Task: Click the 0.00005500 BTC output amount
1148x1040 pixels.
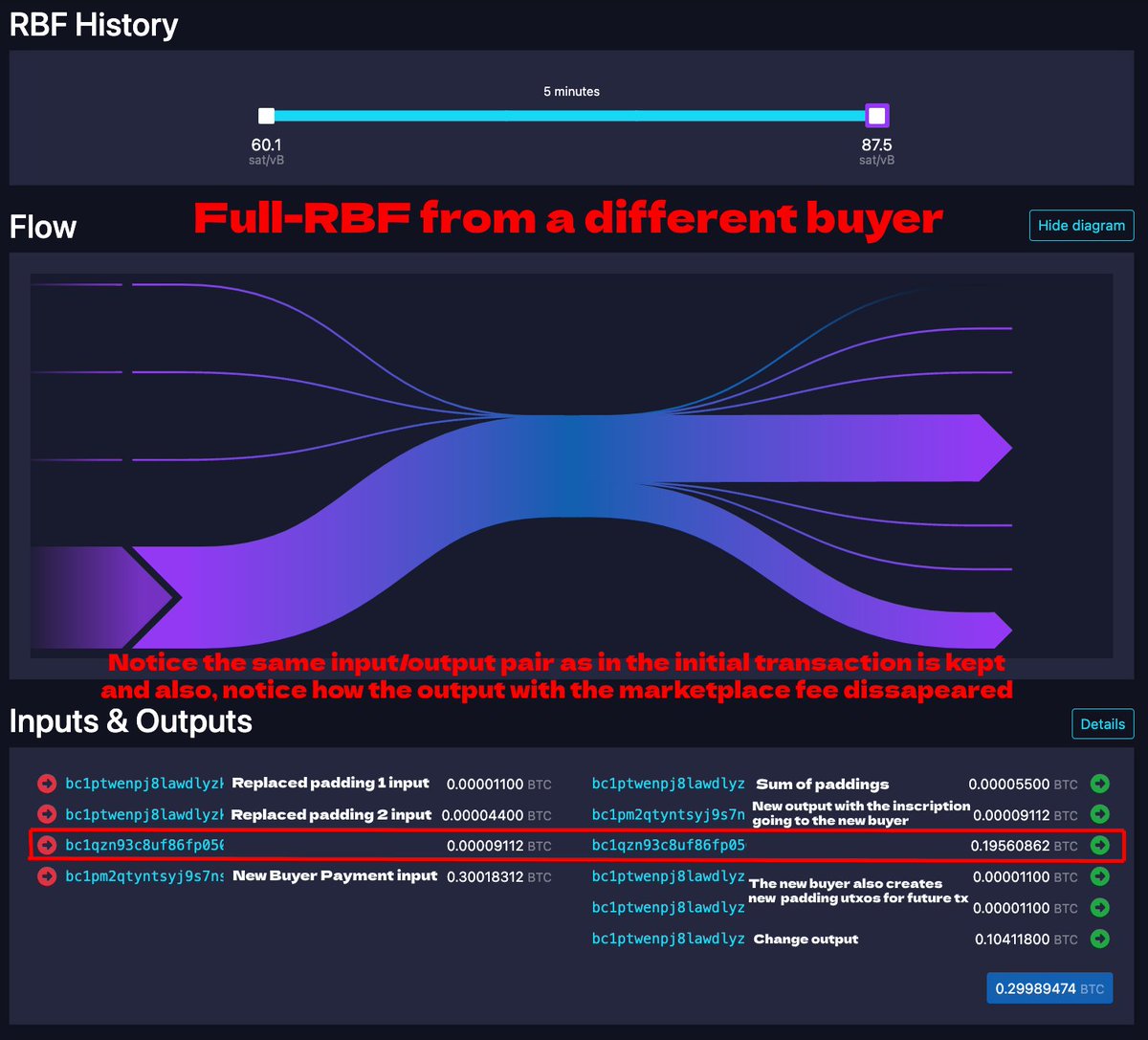Action: pos(1023,784)
